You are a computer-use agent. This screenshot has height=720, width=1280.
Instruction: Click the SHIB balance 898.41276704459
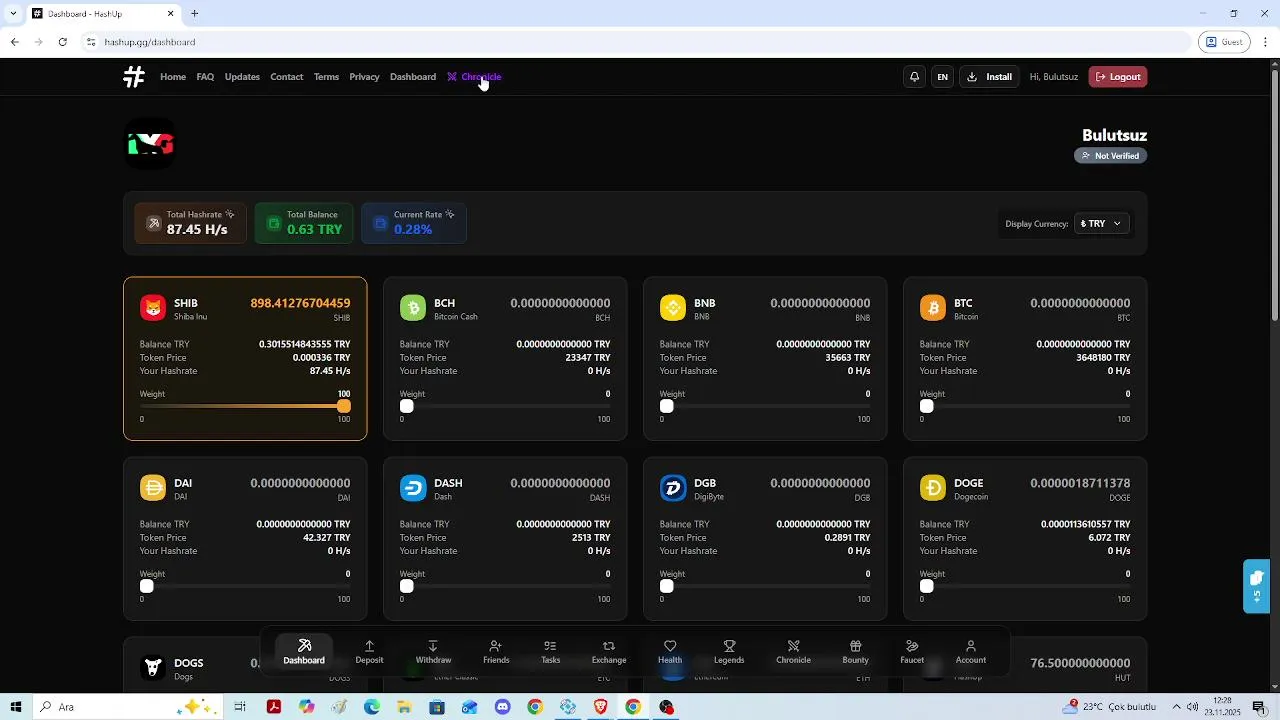click(x=300, y=303)
